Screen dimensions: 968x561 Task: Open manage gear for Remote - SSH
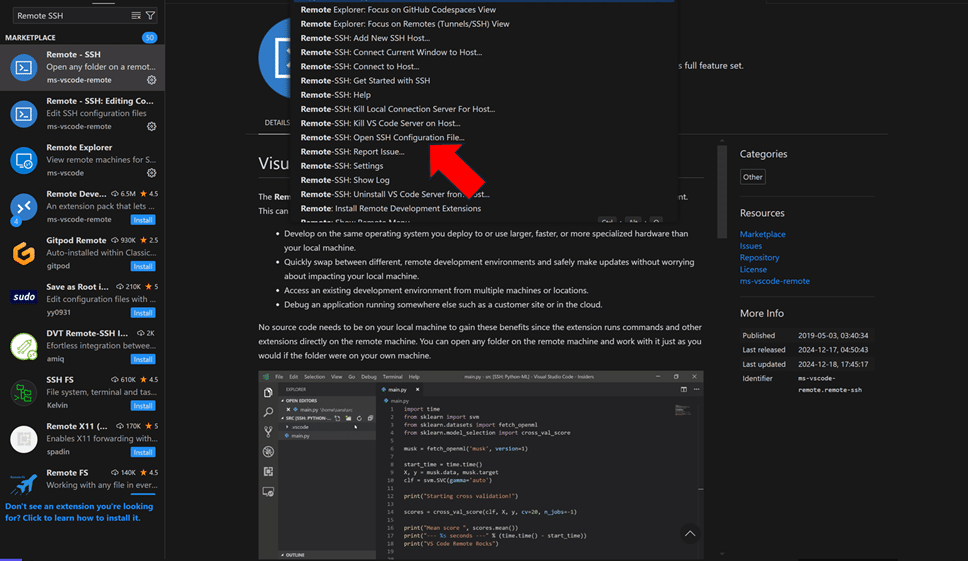click(x=151, y=80)
